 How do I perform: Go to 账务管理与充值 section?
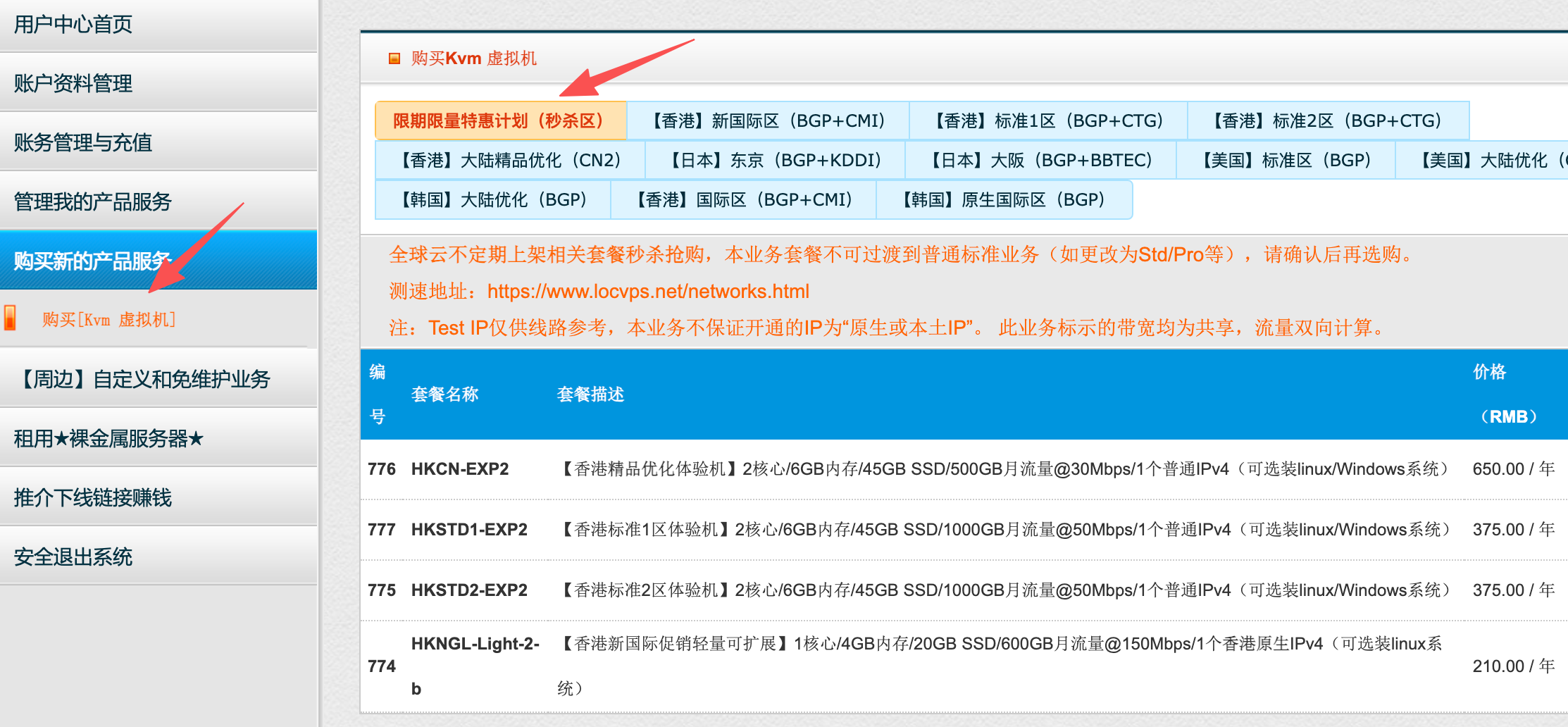(83, 143)
